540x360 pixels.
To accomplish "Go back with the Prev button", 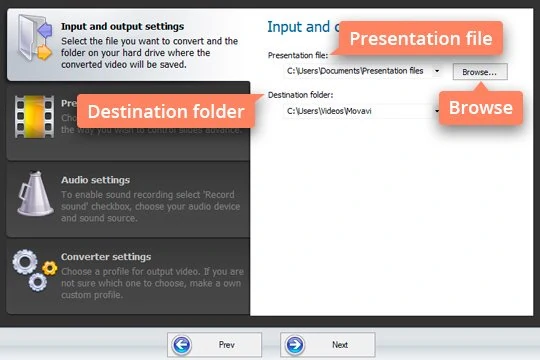I will click(x=214, y=344).
